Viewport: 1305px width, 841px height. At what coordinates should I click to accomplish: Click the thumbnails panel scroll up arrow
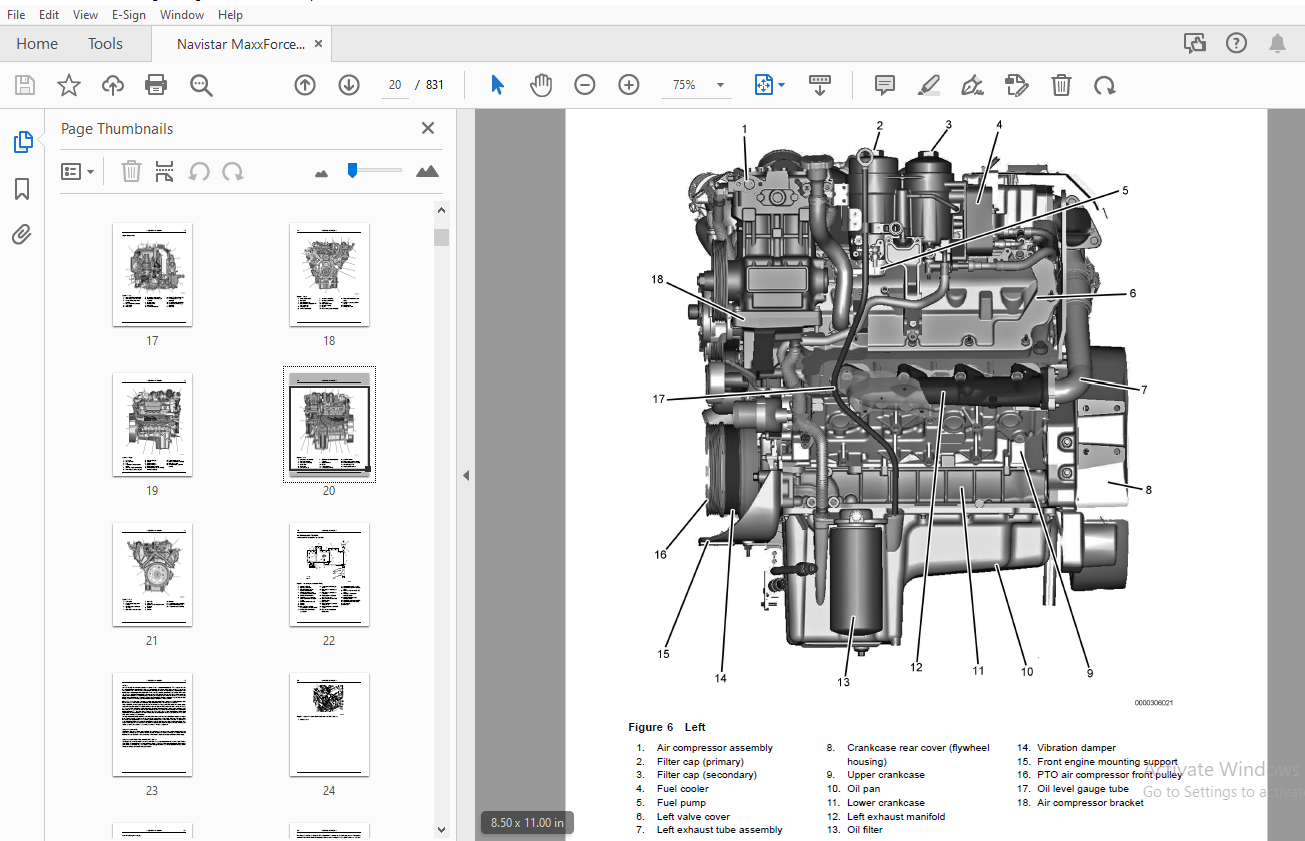pos(441,210)
